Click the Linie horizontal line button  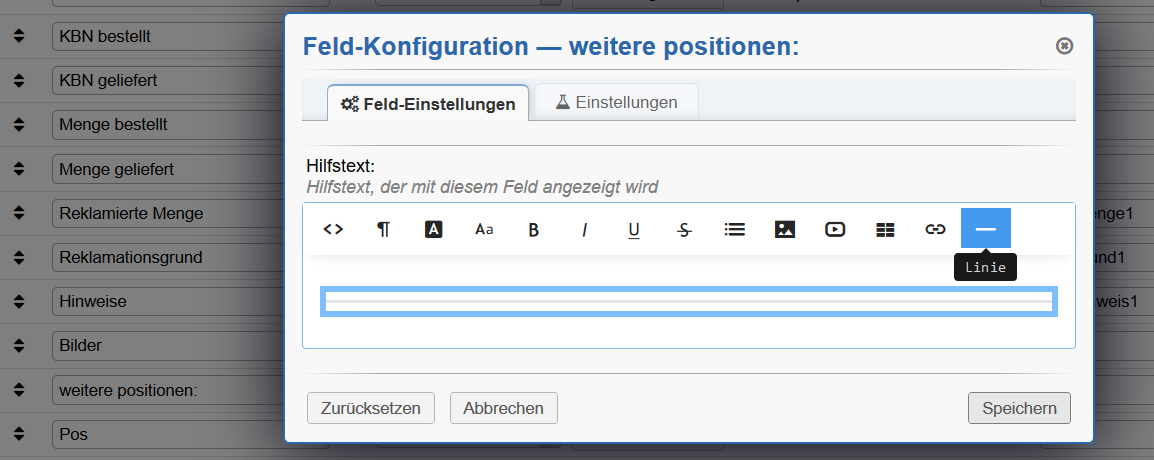985,229
